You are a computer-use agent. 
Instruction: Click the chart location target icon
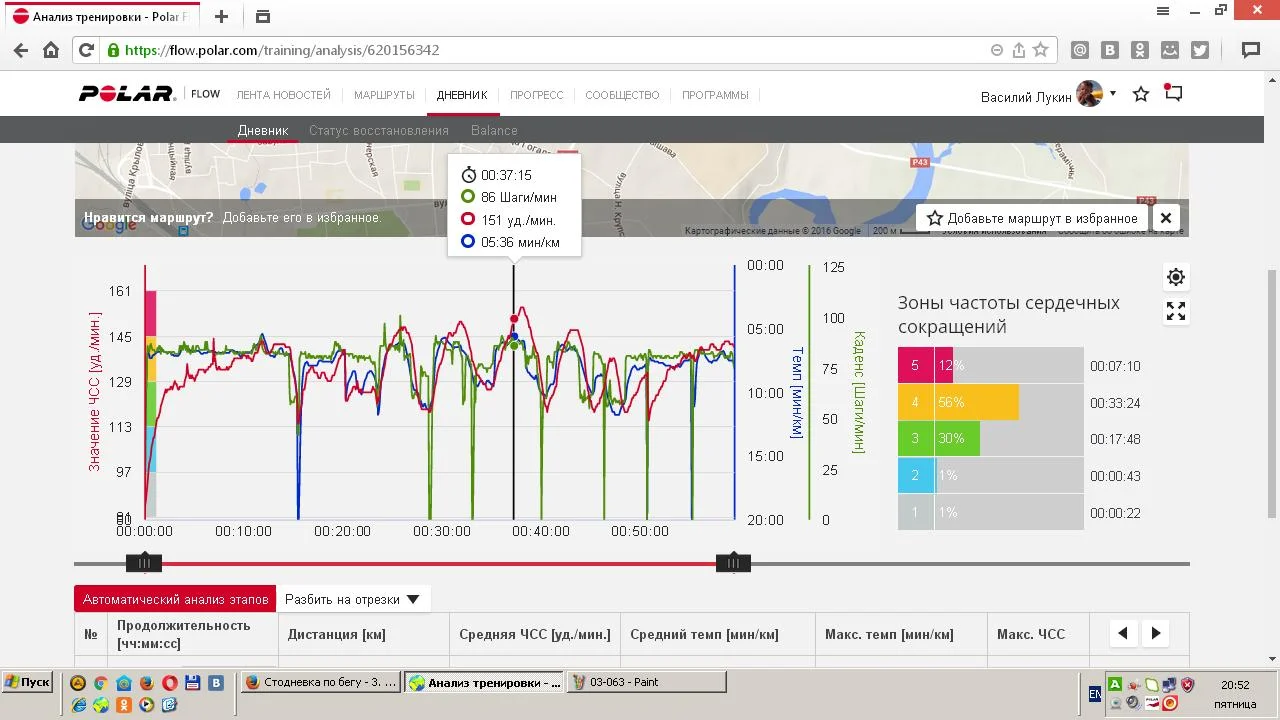click(1176, 277)
